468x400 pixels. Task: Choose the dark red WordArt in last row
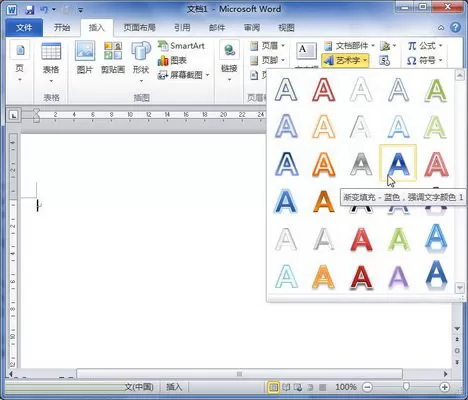[361, 277]
